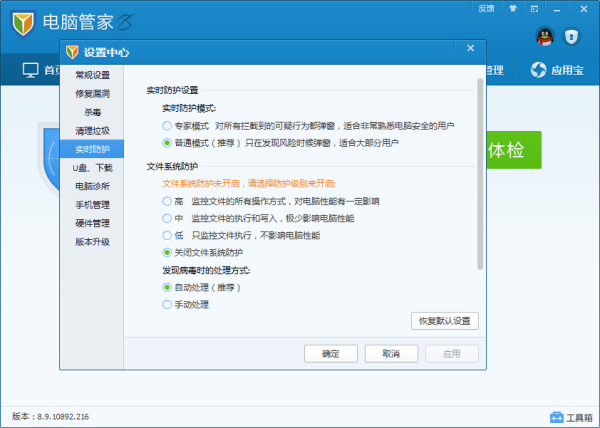Select the 手机管理 tab
This screenshot has height=428, width=600.
click(92, 205)
